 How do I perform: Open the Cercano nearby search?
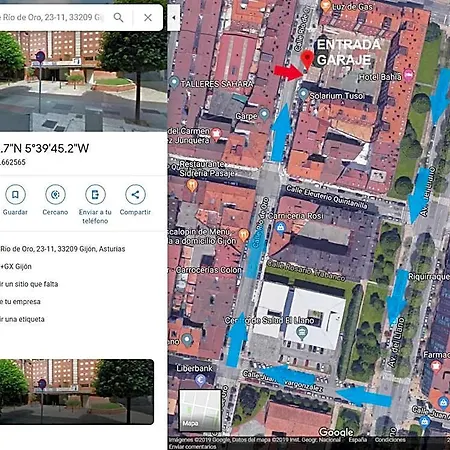[x=55, y=194]
